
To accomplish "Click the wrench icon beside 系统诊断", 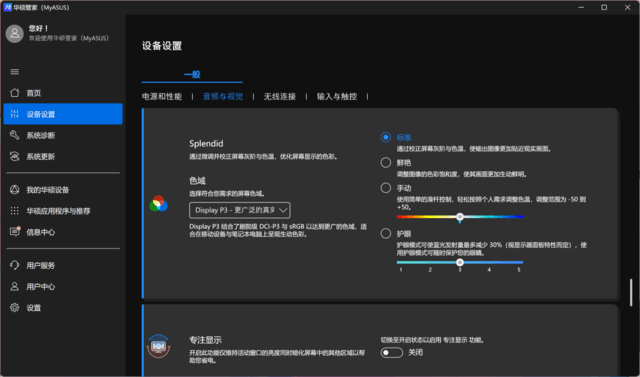I will tap(15, 135).
